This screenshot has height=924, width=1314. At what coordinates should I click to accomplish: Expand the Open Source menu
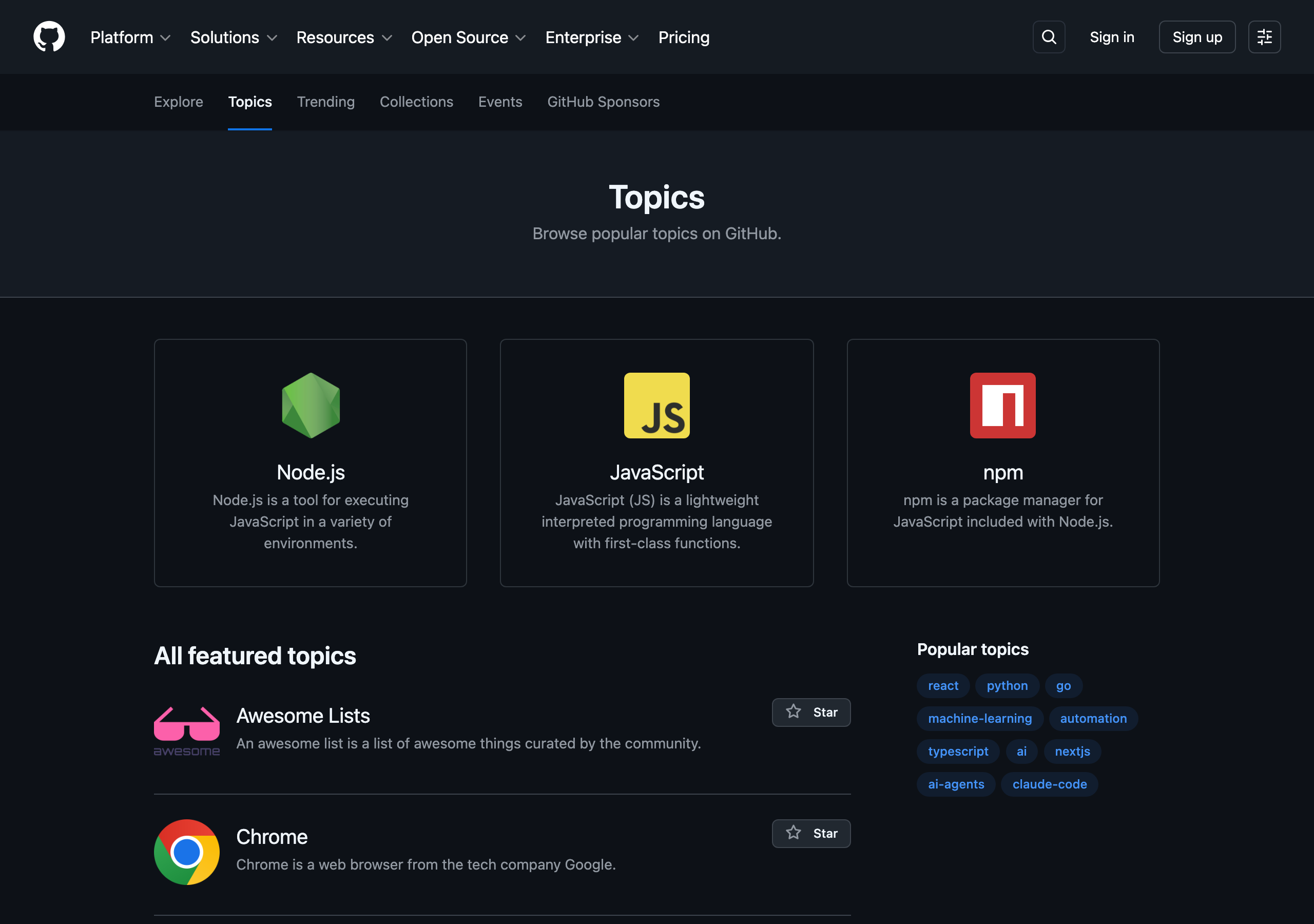(468, 37)
